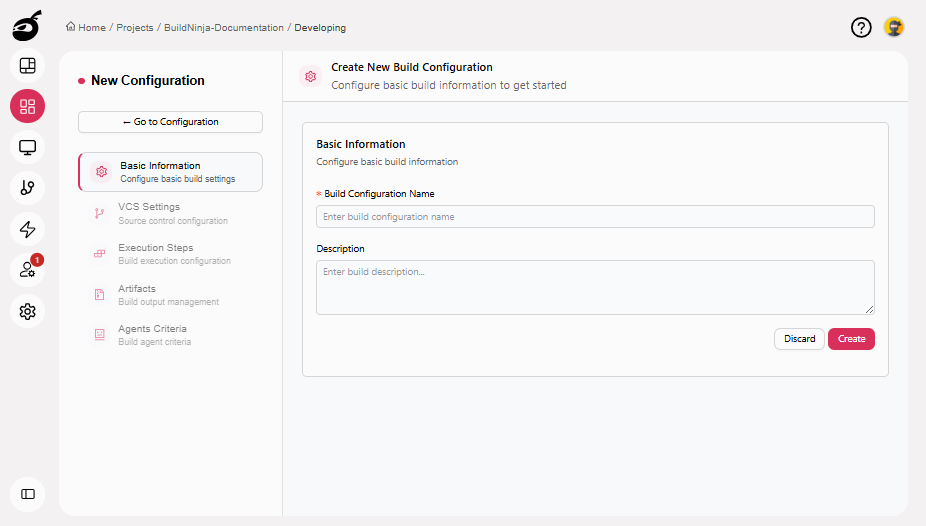Click the header gear icon beside Create New Build Configuration

pyautogui.click(x=311, y=76)
